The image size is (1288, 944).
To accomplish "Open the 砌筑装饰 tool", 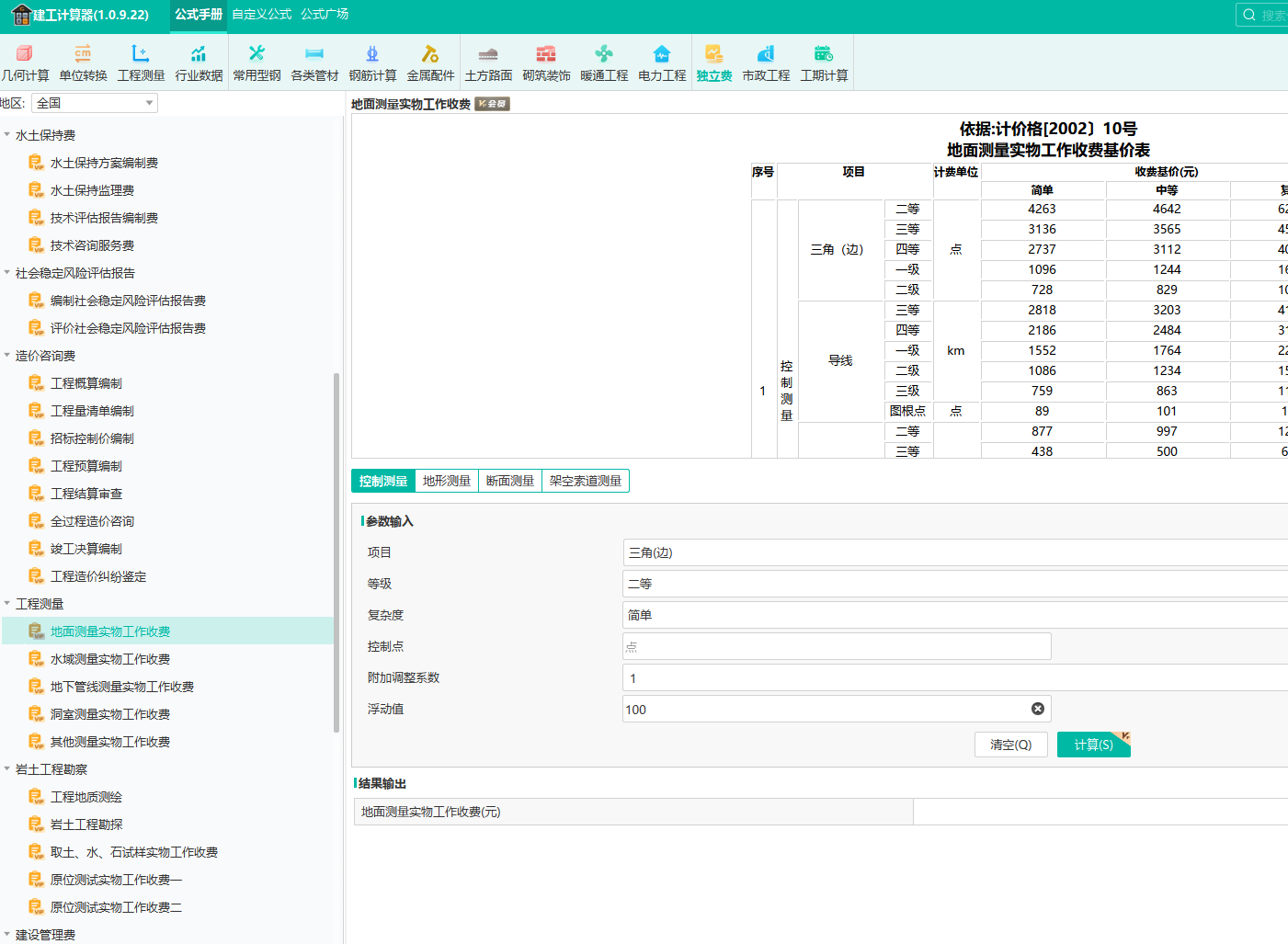I will pyautogui.click(x=546, y=63).
